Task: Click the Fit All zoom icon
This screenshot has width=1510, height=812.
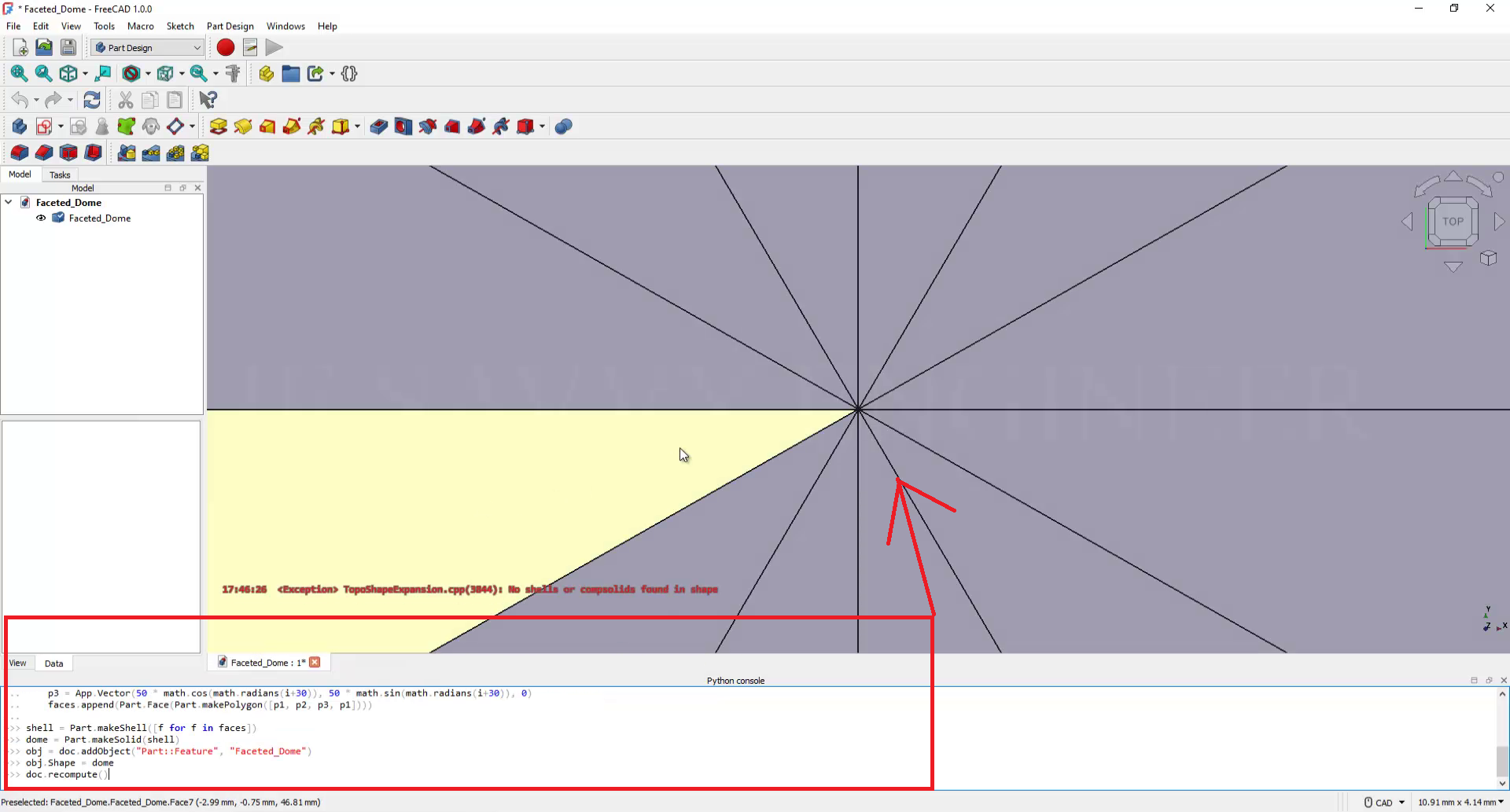Action: [19, 74]
